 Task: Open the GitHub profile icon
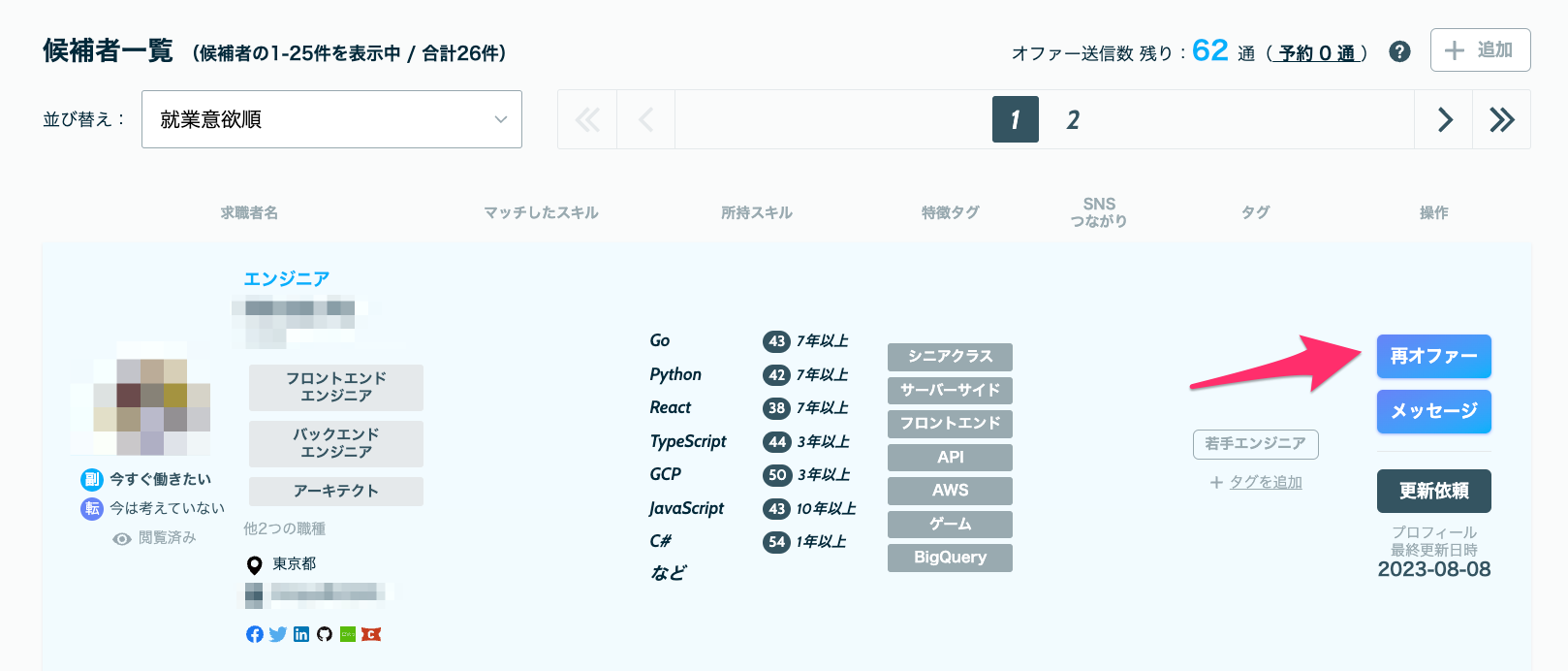tap(325, 634)
